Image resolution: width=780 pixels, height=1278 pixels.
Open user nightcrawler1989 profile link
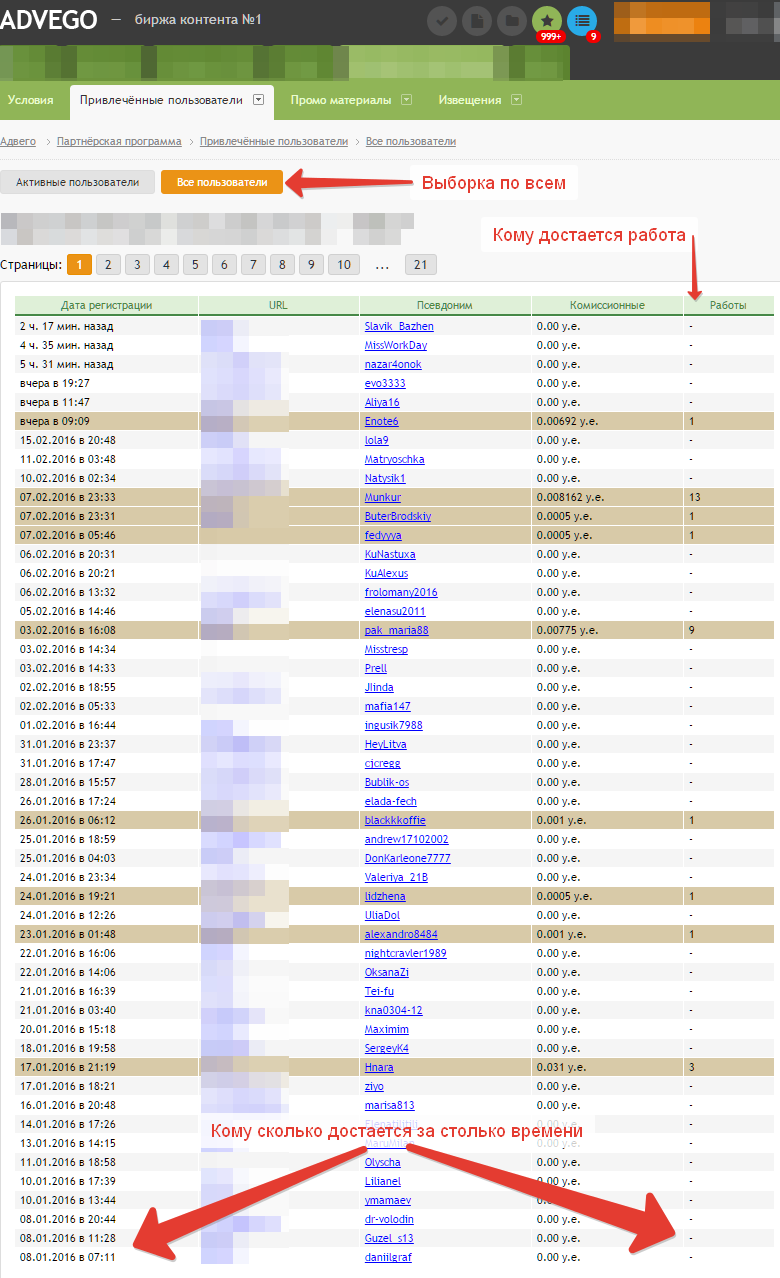coord(406,953)
